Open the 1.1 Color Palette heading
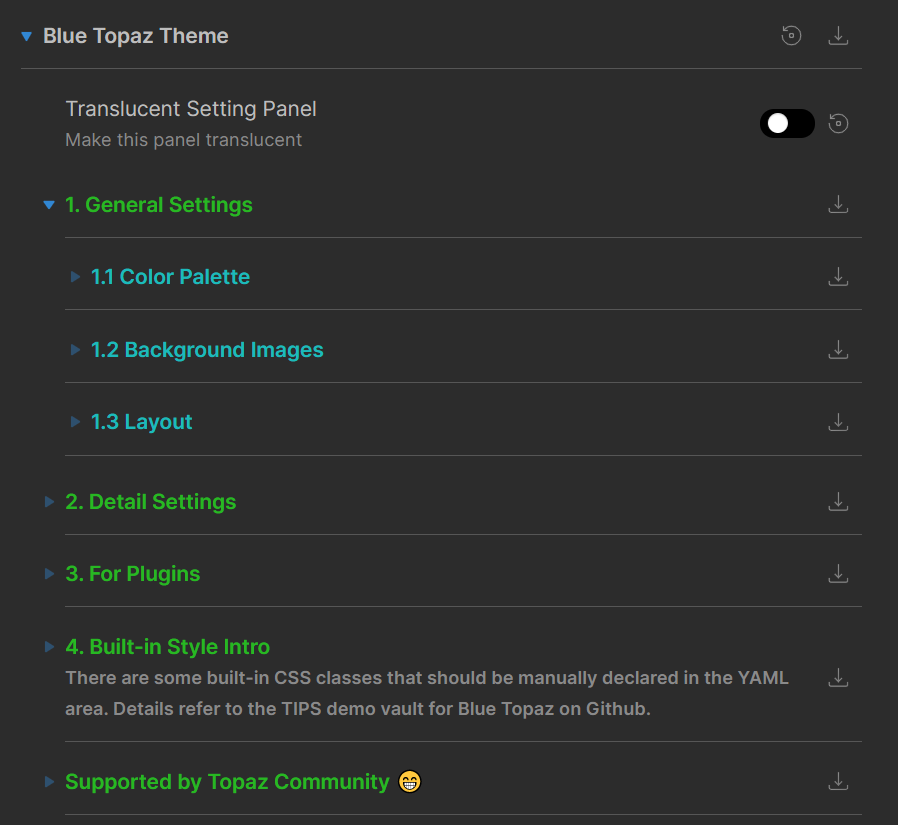The height and width of the screenshot is (825, 898). pos(170,277)
